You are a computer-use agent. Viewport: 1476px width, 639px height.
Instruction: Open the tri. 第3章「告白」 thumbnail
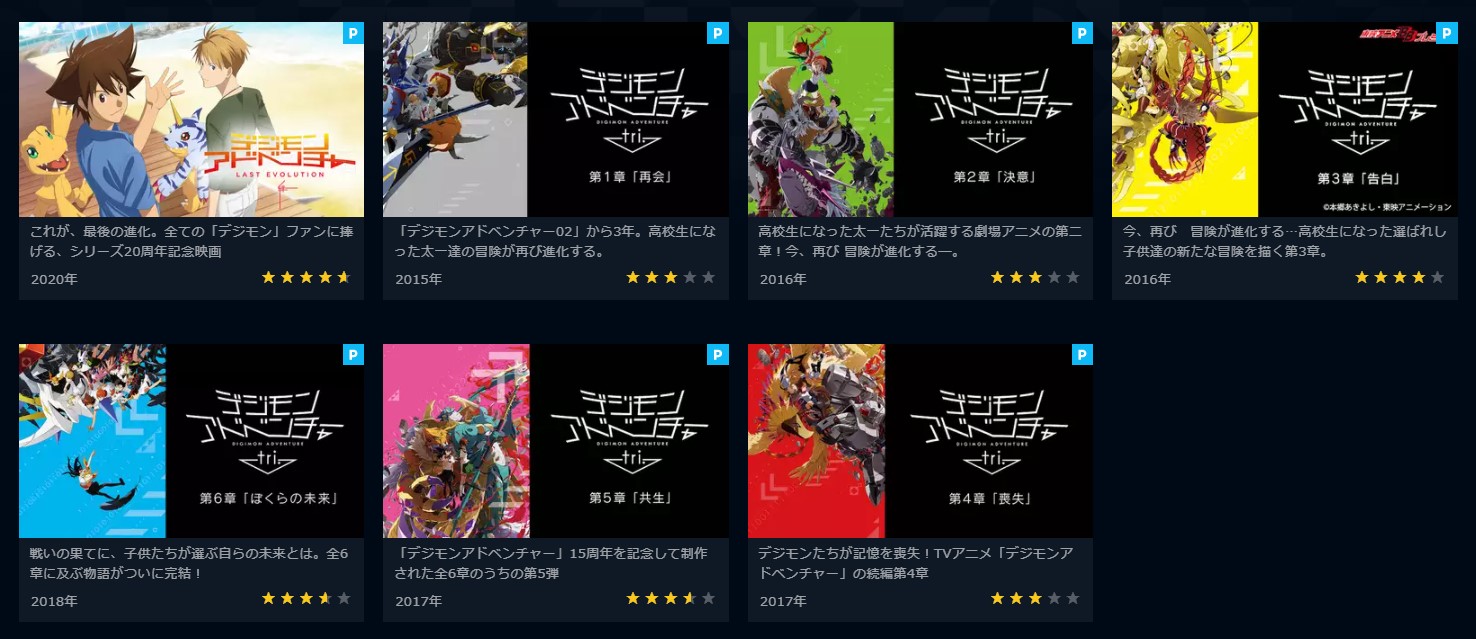[1284, 119]
